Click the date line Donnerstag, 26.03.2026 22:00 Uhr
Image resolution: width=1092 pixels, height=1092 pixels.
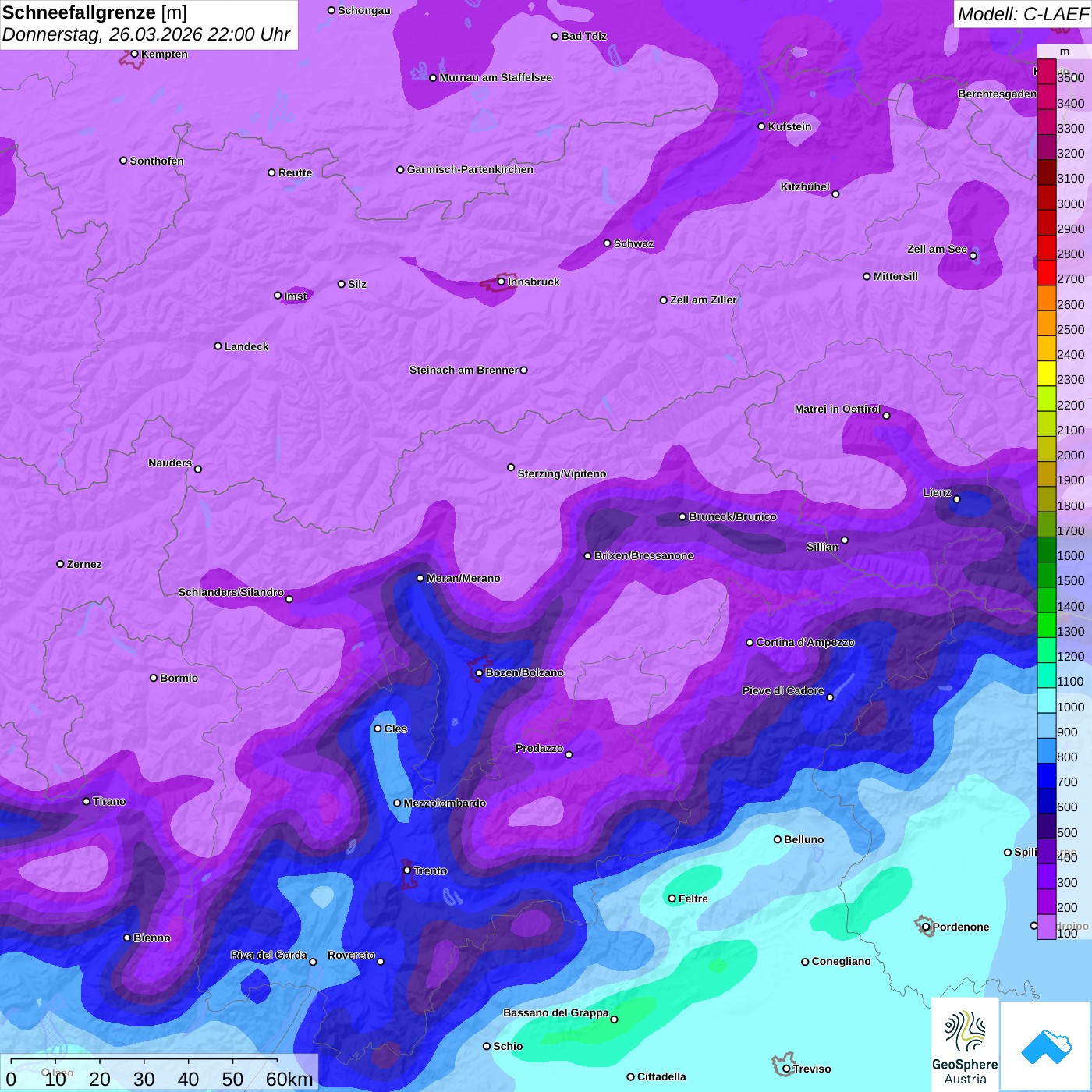pyautogui.click(x=146, y=35)
